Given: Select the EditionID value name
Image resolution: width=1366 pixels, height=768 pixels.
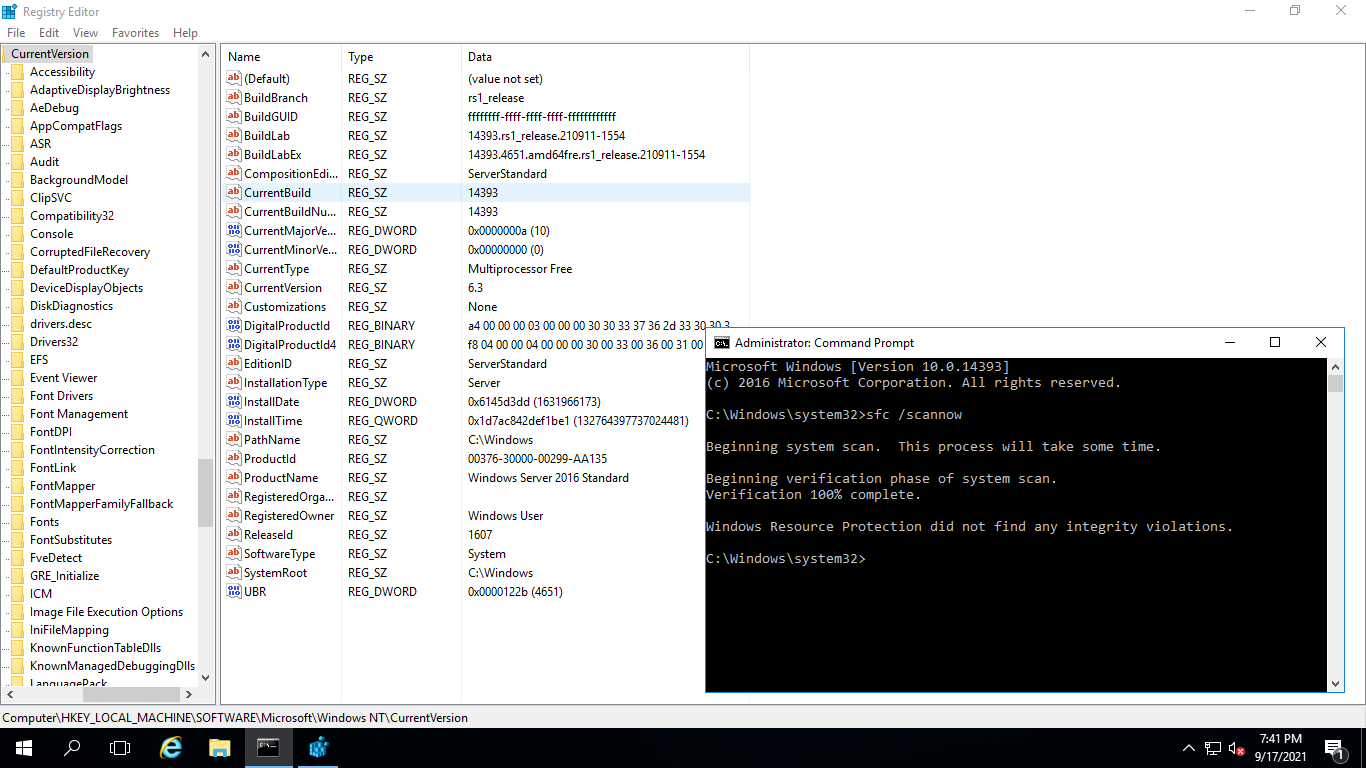Looking at the screenshot, I should (x=268, y=364).
